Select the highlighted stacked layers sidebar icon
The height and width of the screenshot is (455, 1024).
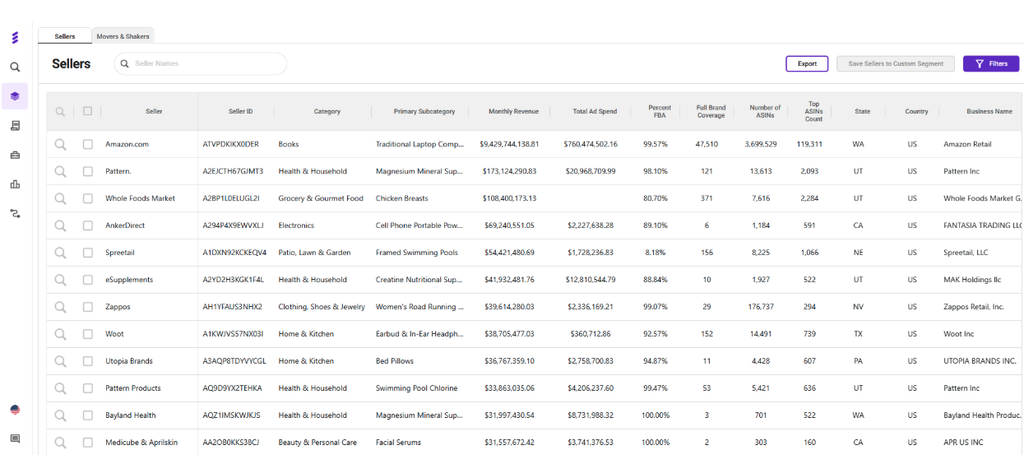click(15, 96)
